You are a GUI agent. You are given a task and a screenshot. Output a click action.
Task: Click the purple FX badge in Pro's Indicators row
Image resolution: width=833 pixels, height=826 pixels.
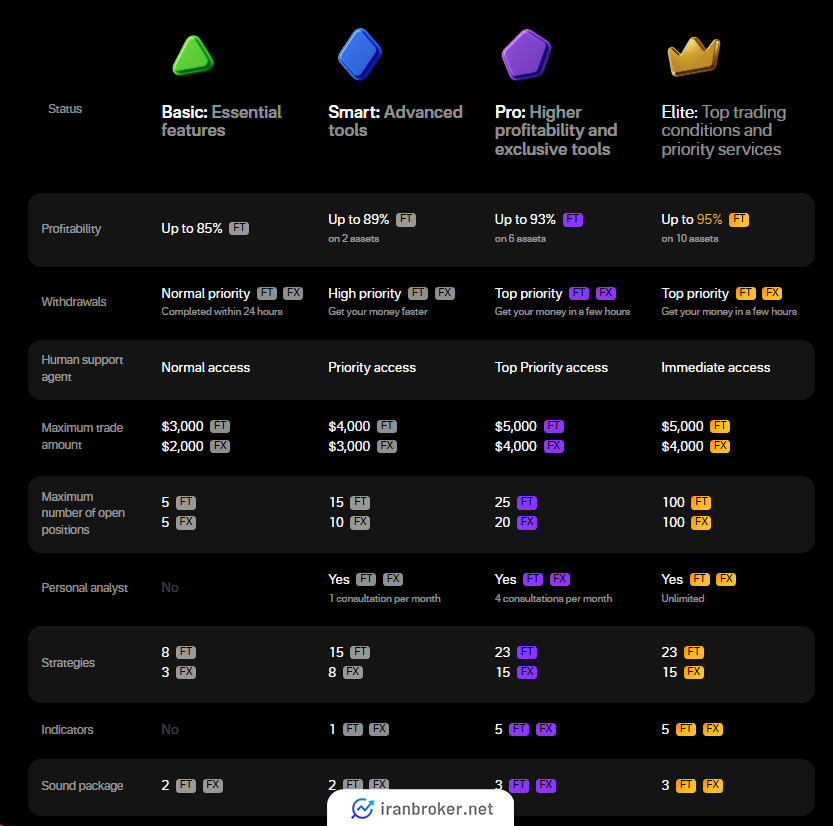tap(546, 729)
